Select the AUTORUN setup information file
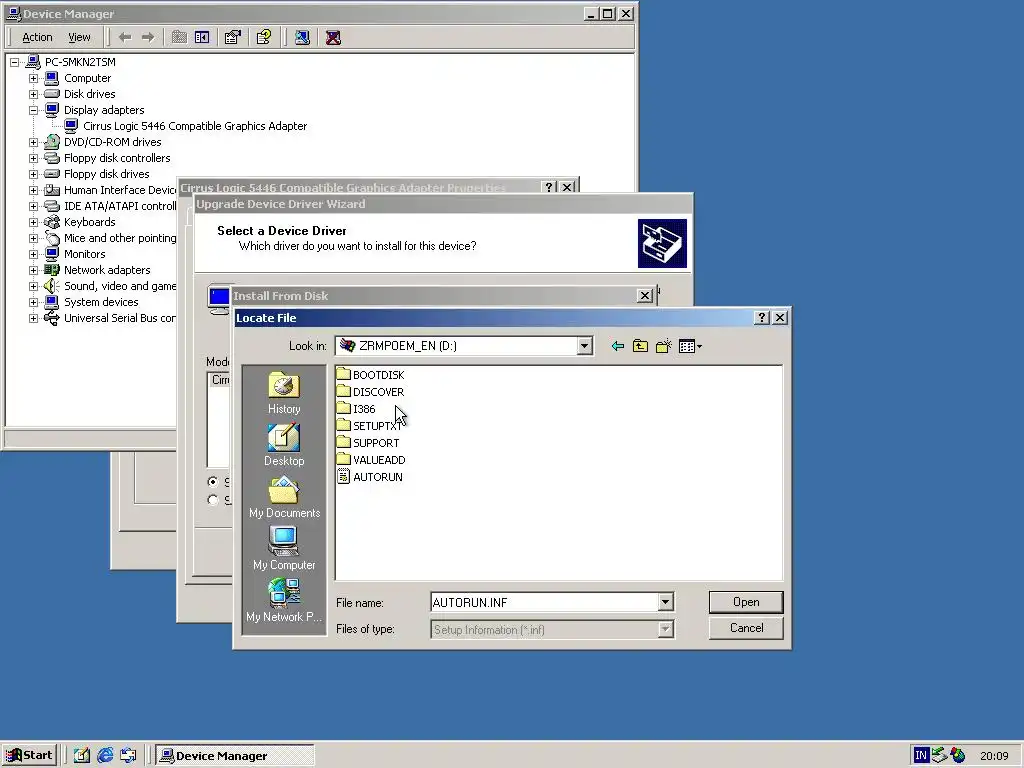1024x768 pixels. (x=370, y=477)
